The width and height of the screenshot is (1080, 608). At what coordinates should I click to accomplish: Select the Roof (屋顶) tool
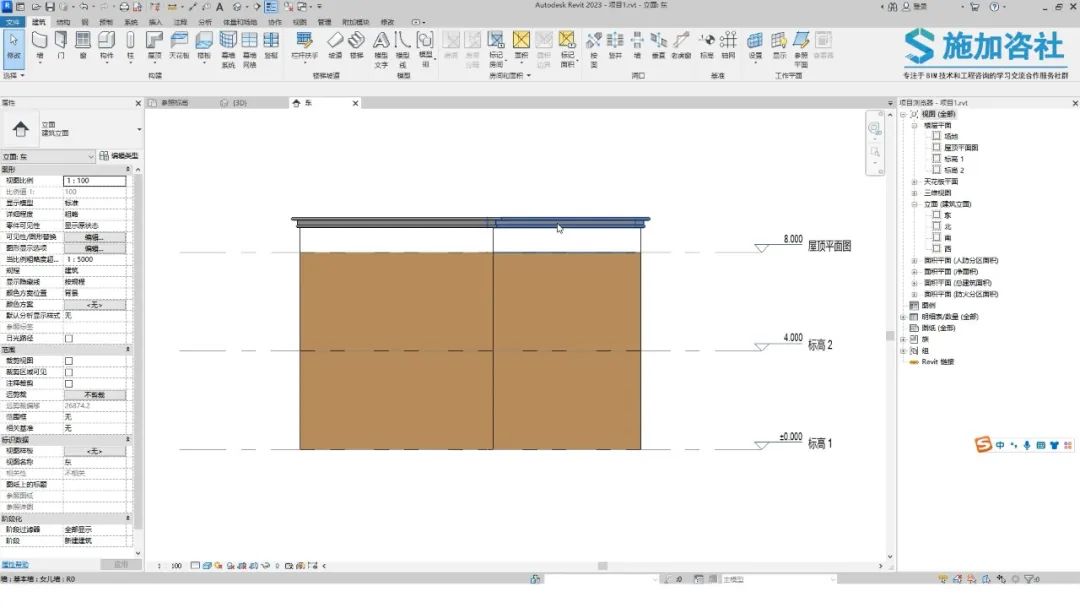click(x=154, y=45)
